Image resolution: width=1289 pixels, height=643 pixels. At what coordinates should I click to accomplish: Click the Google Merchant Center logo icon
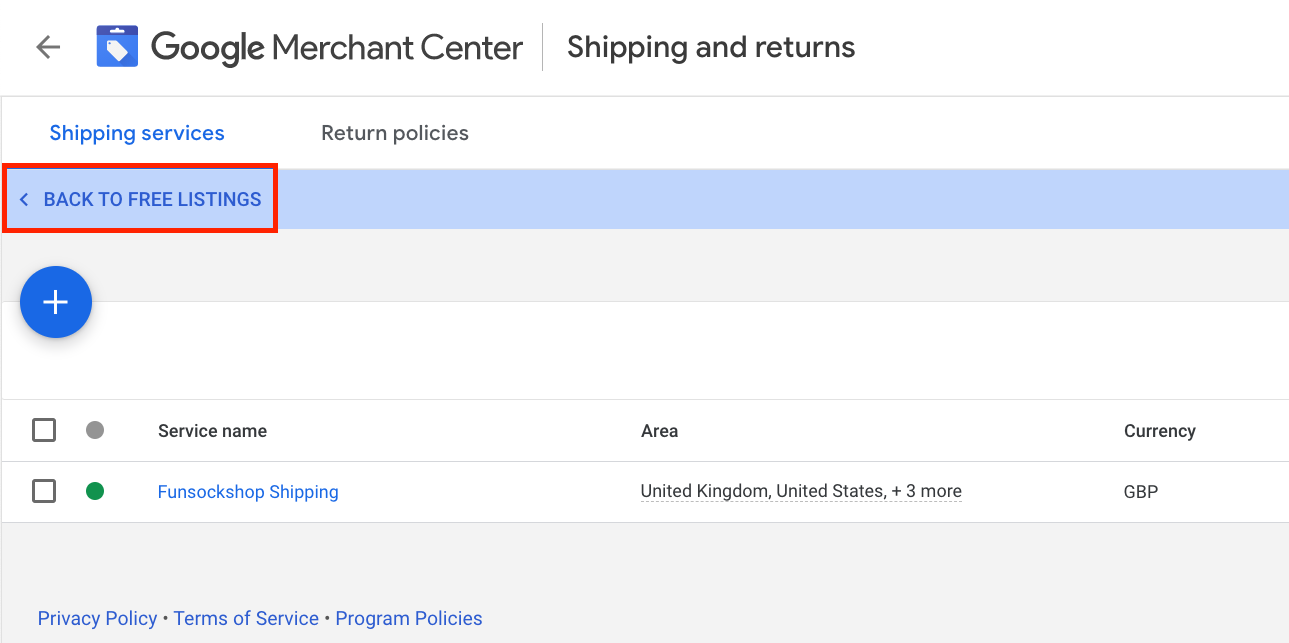tap(117, 47)
